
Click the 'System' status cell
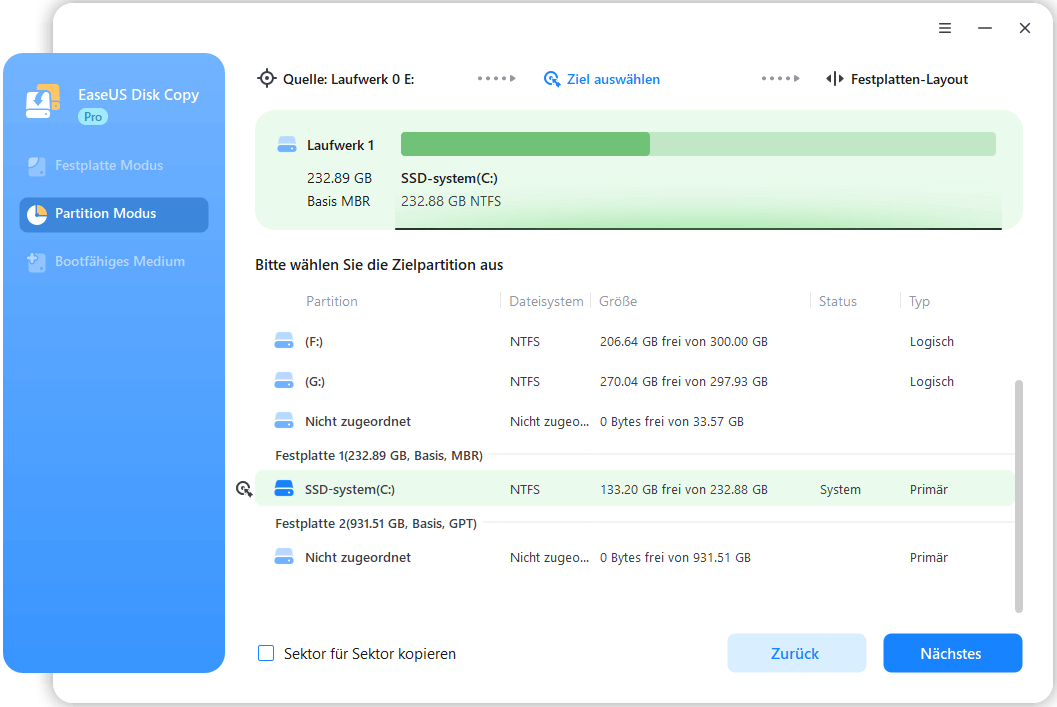coord(840,490)
